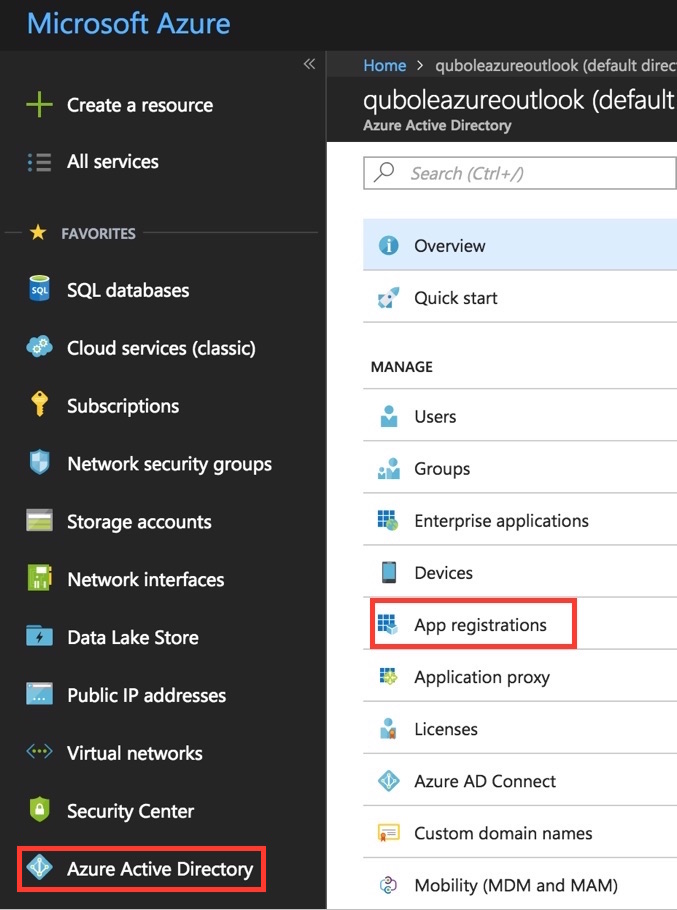
Task: Open Azure Active Directory from sidebar
Action: coord(160,869)
